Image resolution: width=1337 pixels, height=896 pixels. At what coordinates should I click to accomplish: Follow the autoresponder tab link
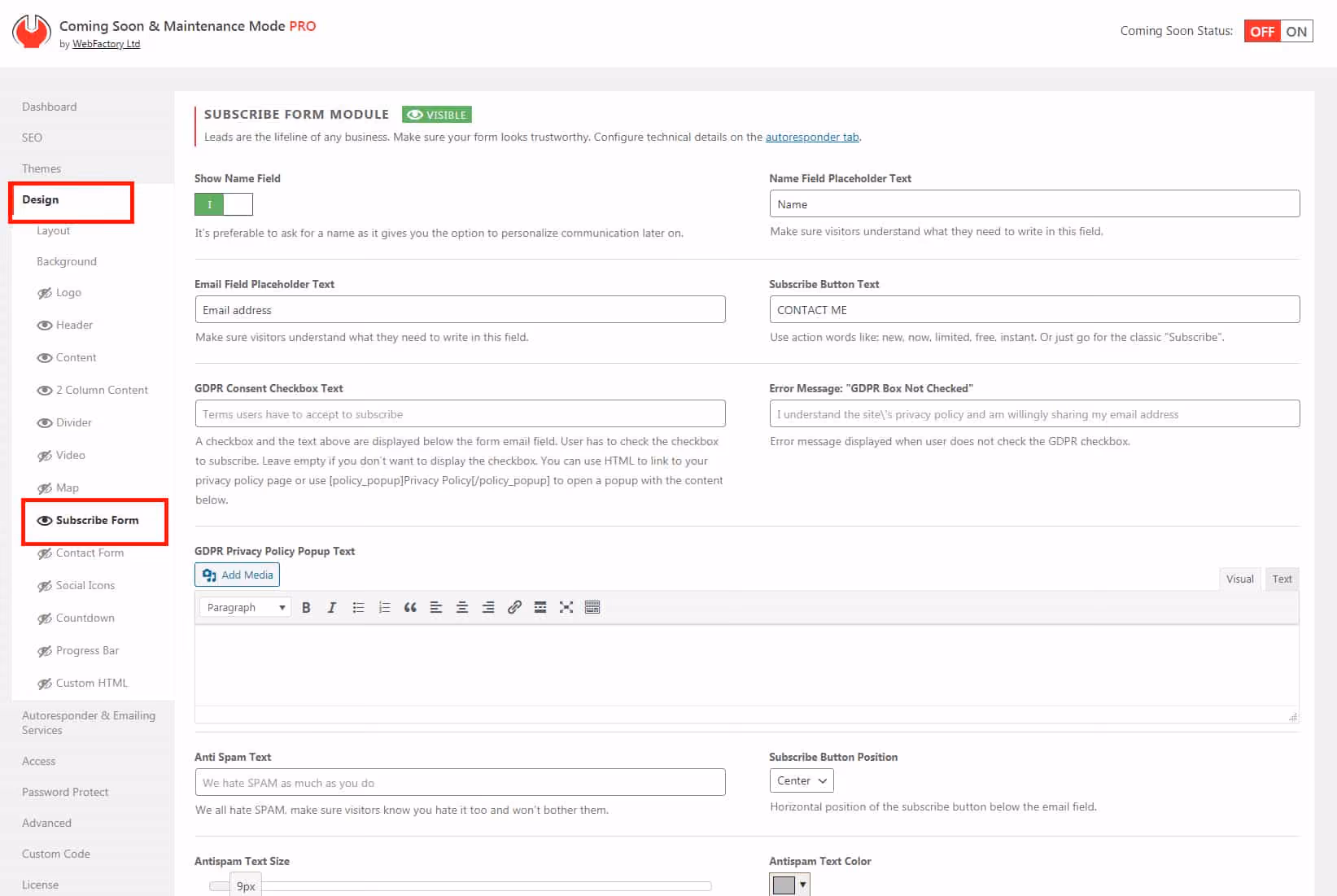(812, 137)
